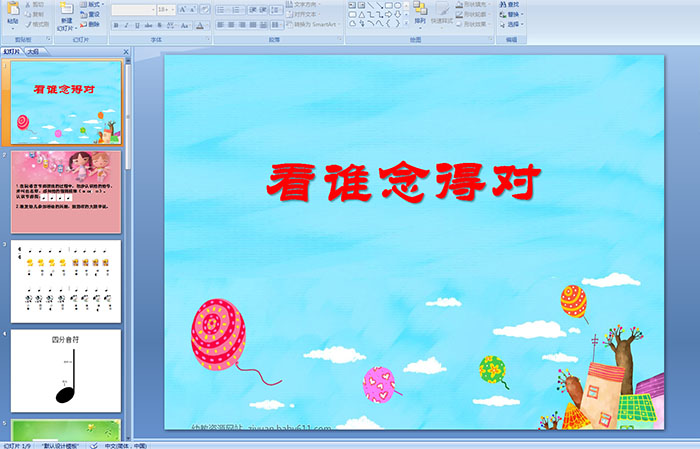Screen dimensions: 700x449
Task: Click Find (查找) binoculars icon
Action: tap(503, 4)
